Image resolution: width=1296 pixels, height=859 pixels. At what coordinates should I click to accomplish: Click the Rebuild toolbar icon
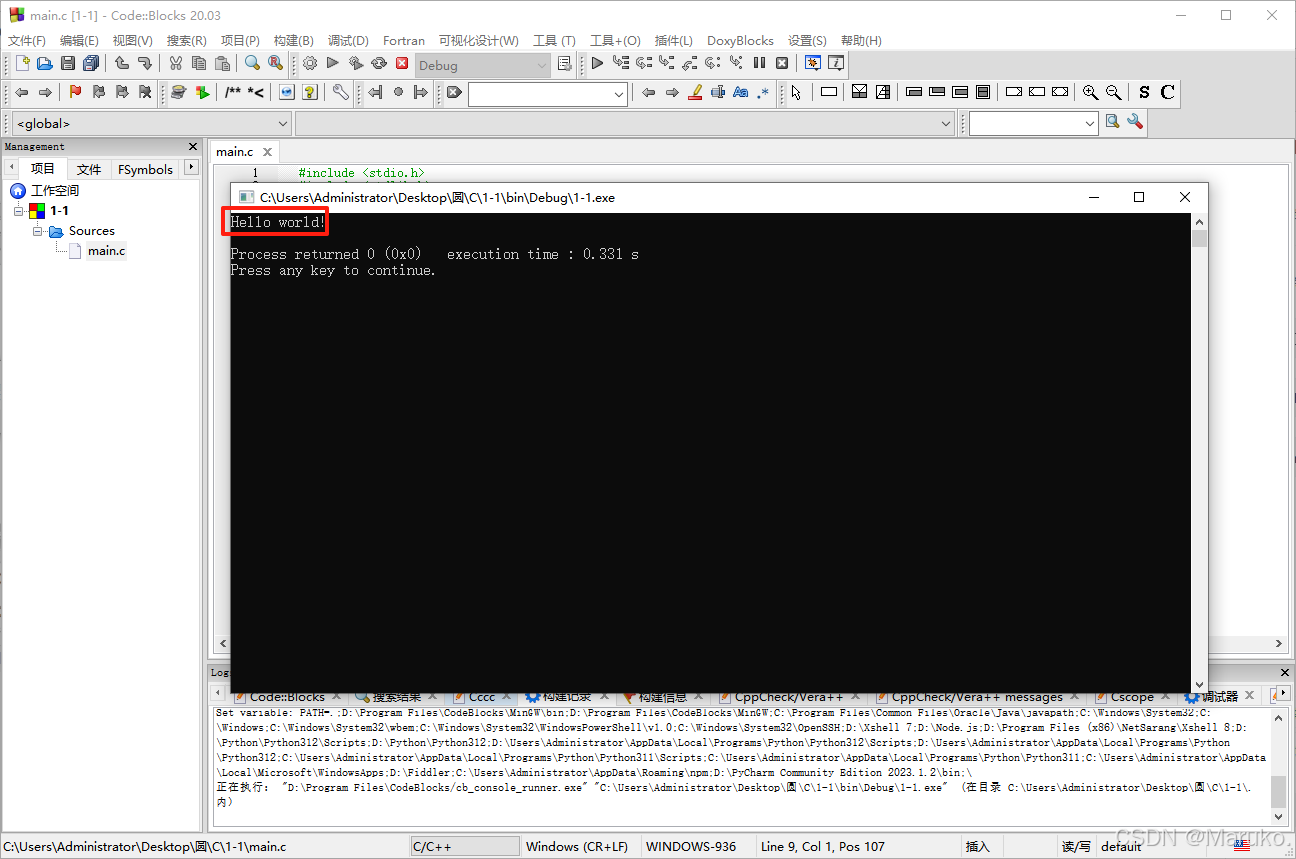tap(378, 62)
